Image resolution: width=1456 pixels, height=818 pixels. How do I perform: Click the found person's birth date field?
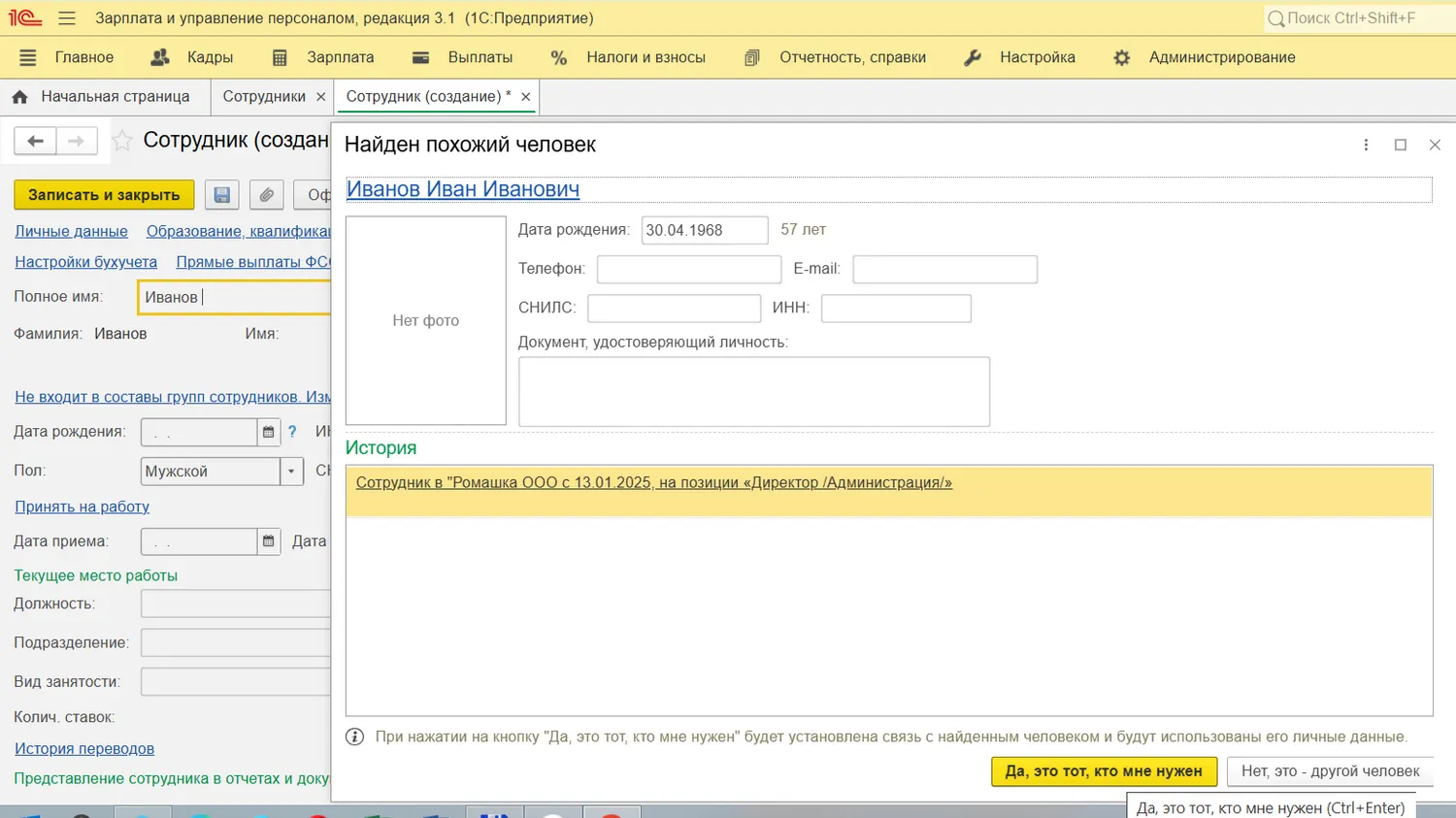coord(705,230)
